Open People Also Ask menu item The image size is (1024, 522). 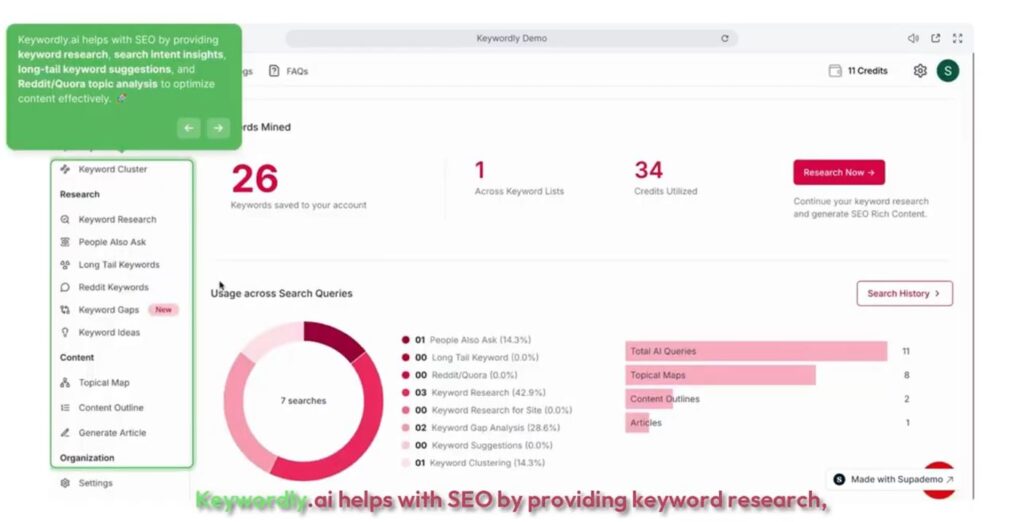coord(112,242)
